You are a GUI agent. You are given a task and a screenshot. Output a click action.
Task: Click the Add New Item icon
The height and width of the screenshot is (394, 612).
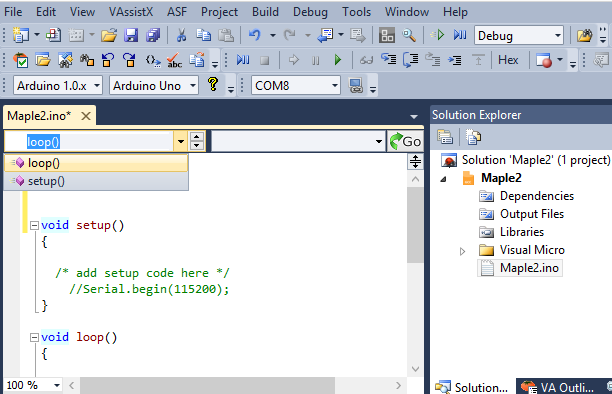point(53,36)
